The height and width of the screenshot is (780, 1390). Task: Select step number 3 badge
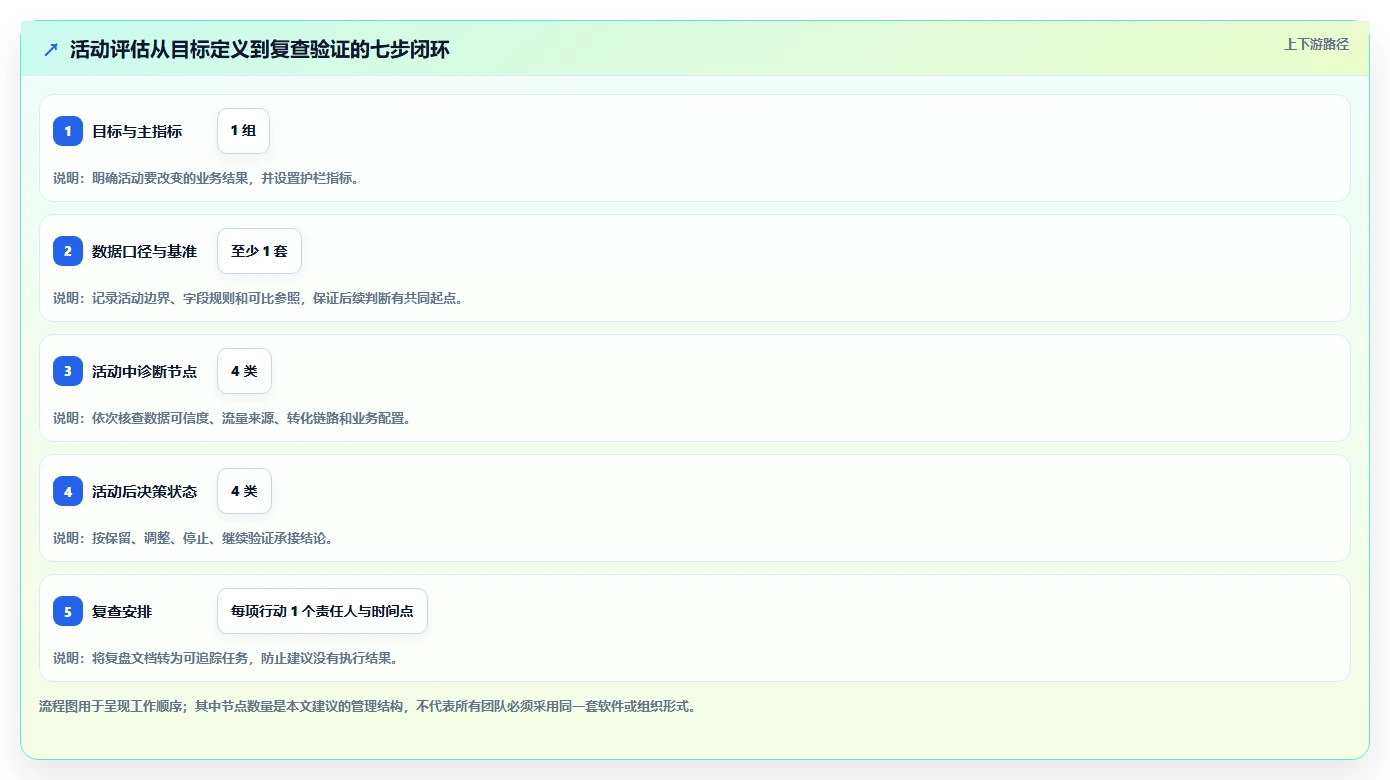(x=68, y=371)
